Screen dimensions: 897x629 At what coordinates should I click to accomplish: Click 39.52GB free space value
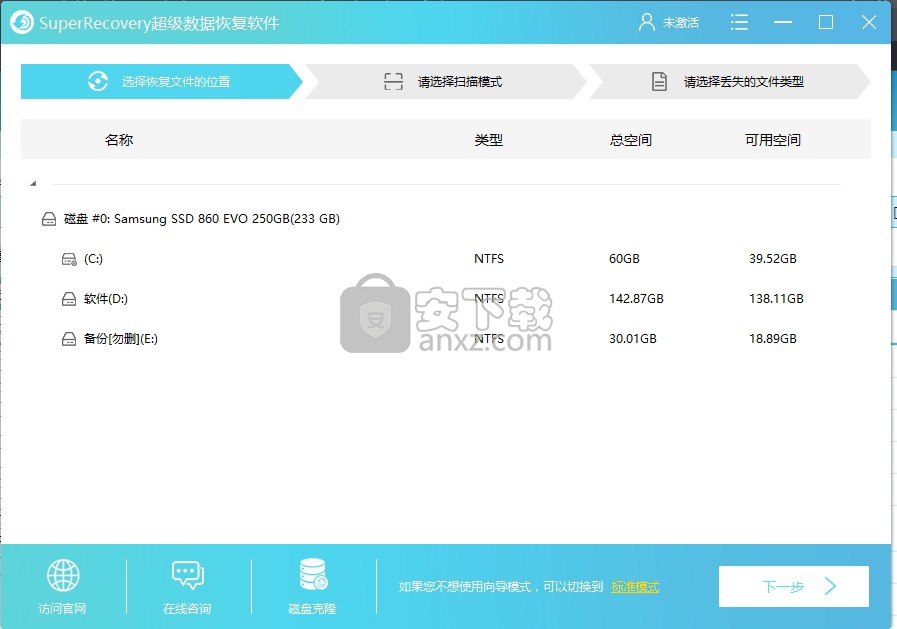point(773,258)
